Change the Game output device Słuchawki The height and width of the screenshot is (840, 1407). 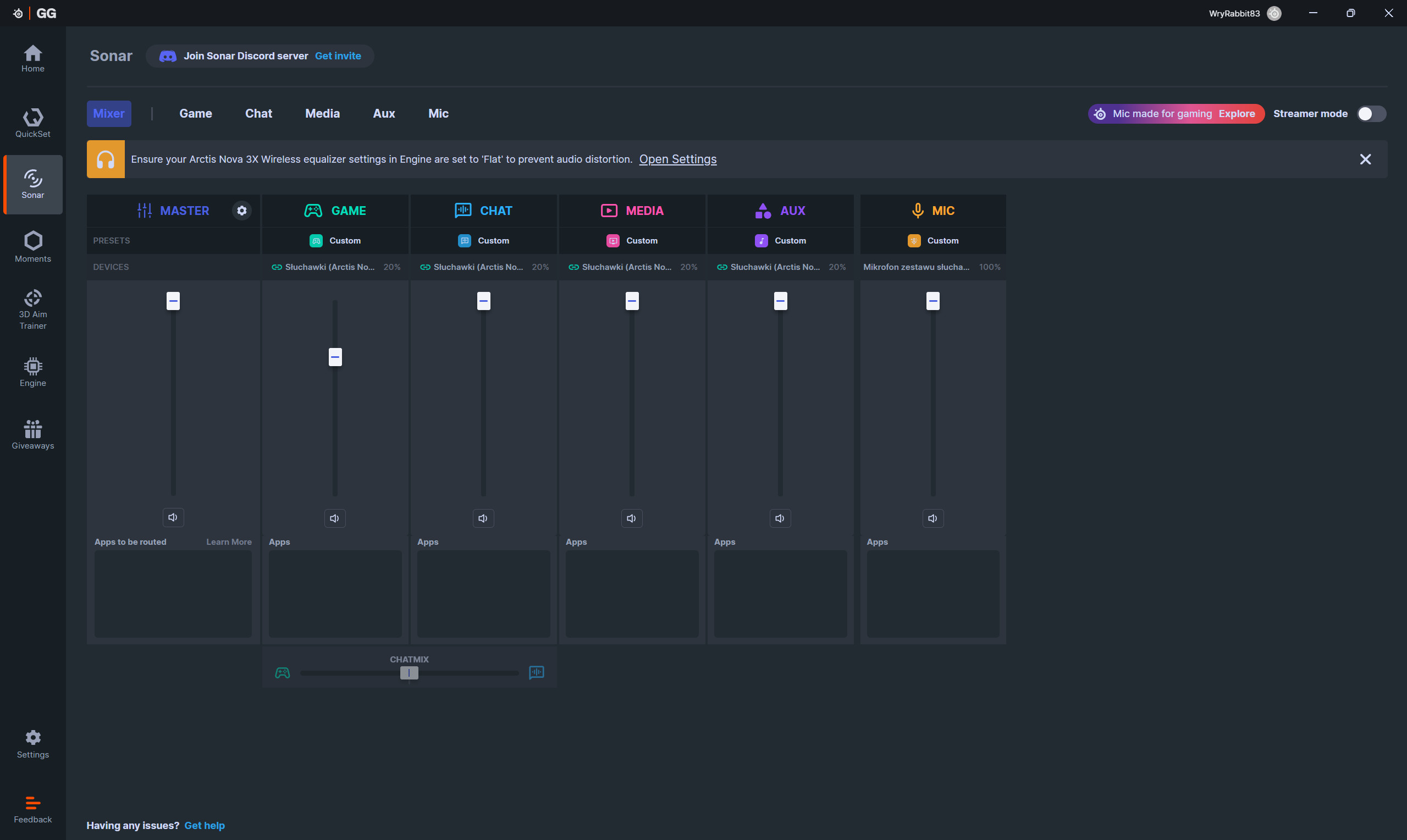[335, 267]
